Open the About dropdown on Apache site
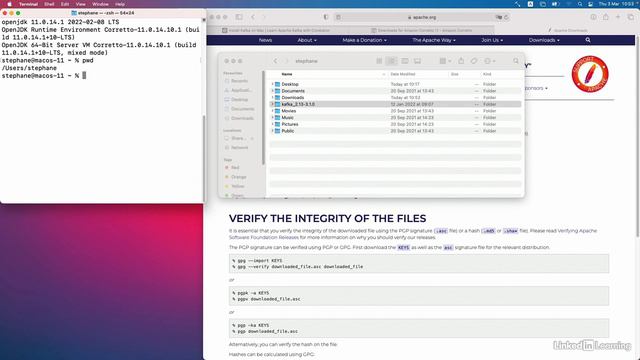This screenshot has width=640, height=360. click(307, 40)
